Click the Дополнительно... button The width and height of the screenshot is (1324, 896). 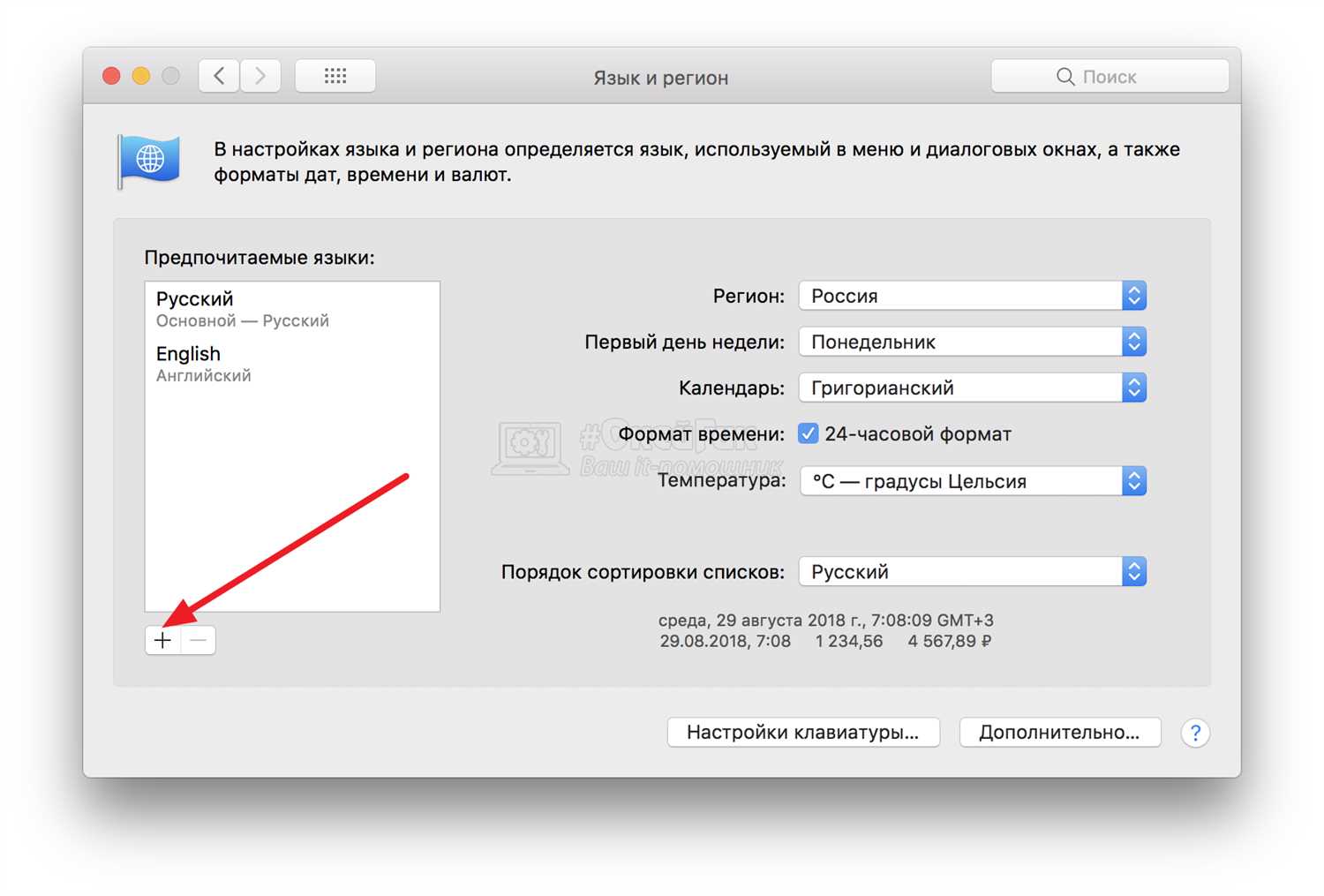1059,732
